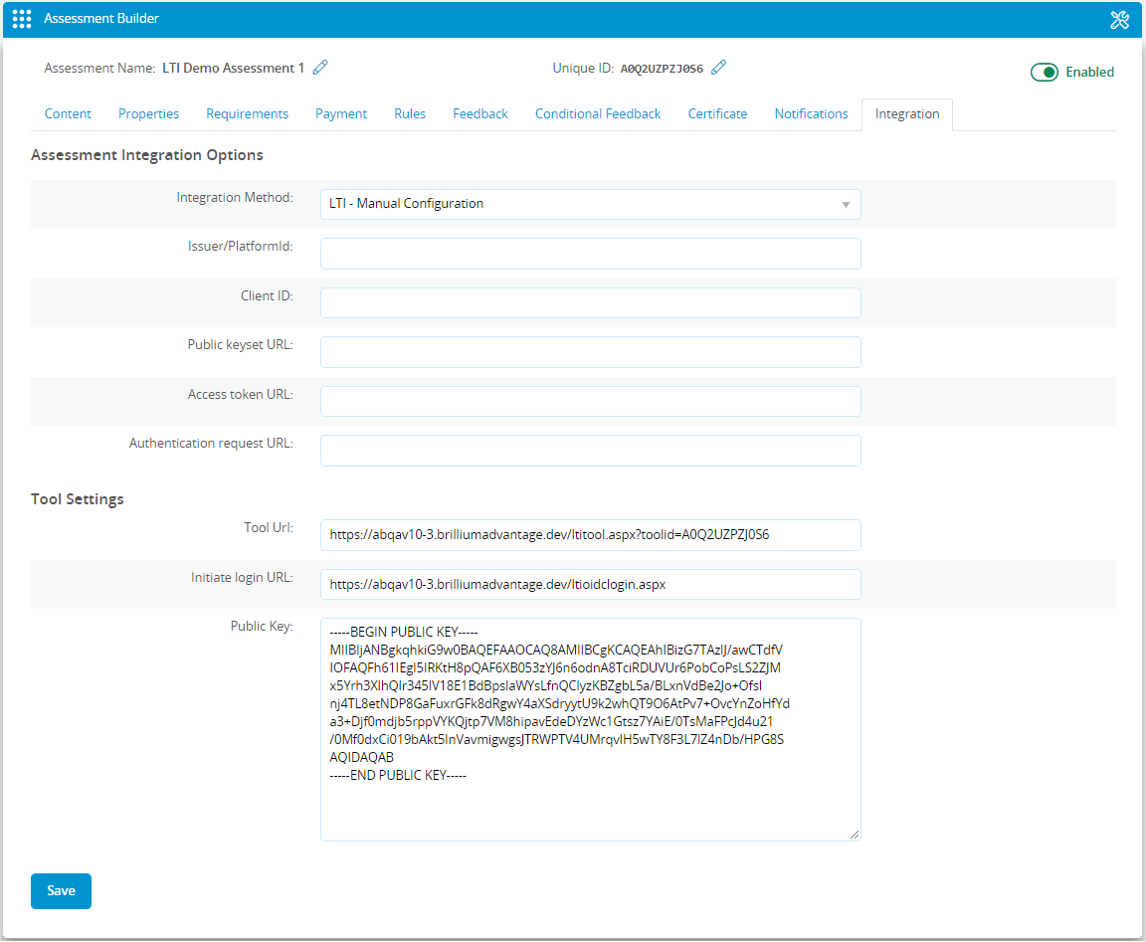Edit the Unique ID with the pencil icon

click(718, 68)
